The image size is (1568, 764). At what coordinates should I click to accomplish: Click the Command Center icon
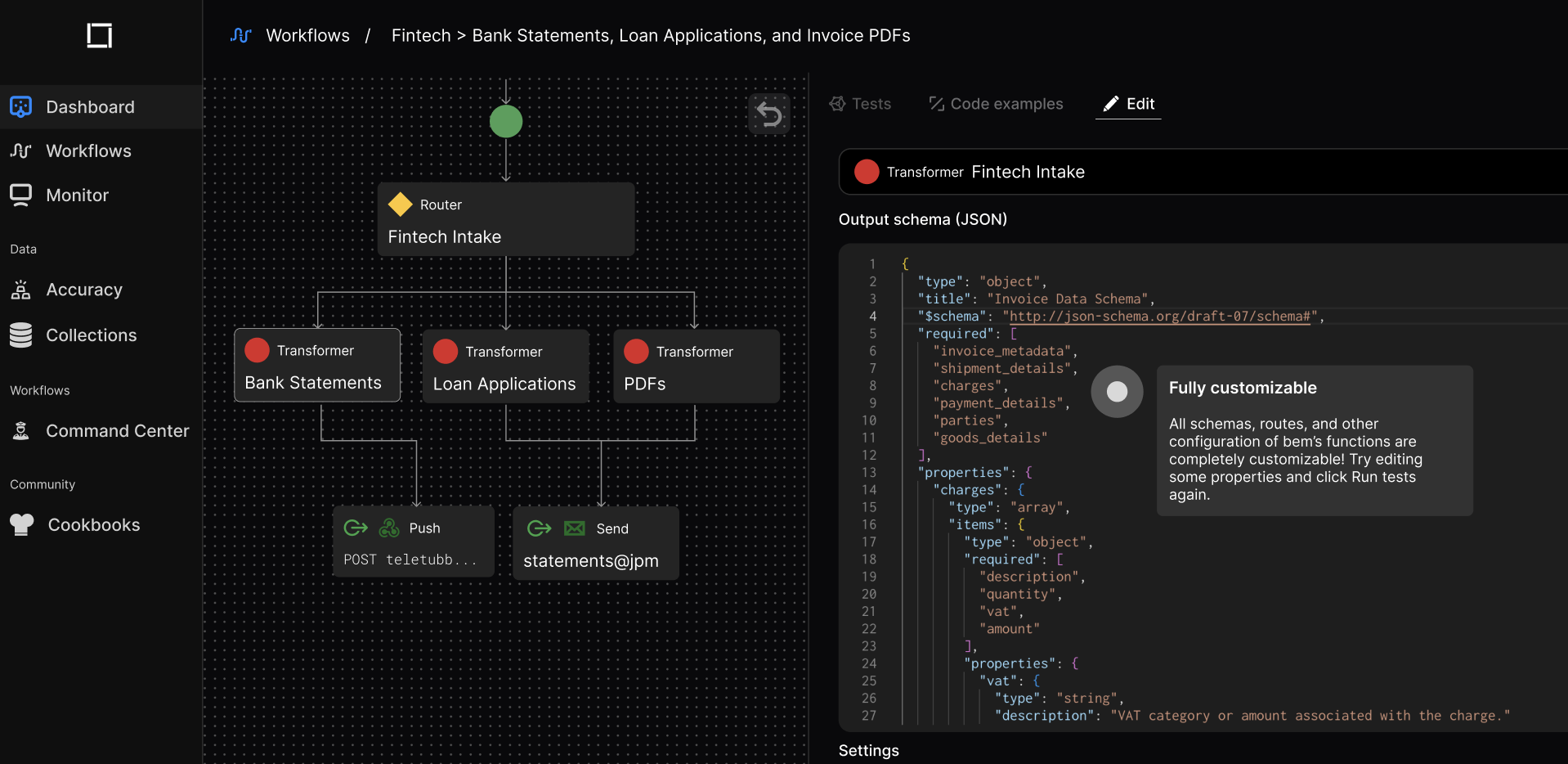click(x=21, y=430)
